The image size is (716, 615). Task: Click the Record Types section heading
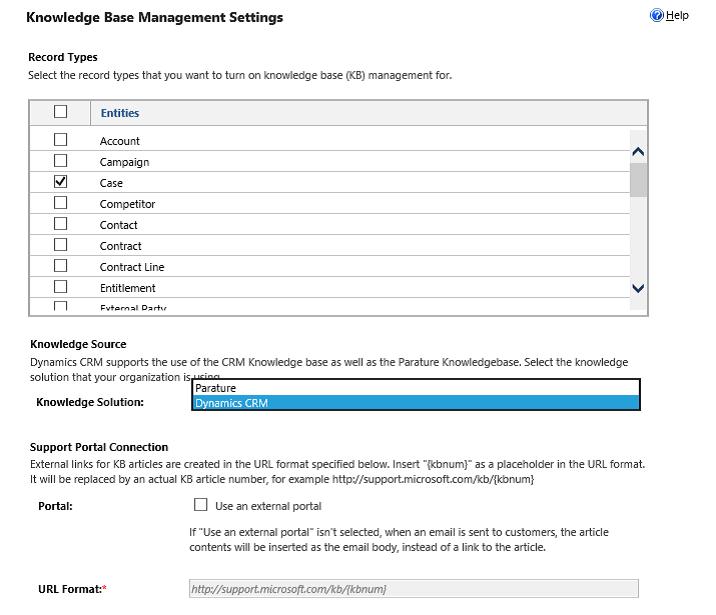pos(63,57)
